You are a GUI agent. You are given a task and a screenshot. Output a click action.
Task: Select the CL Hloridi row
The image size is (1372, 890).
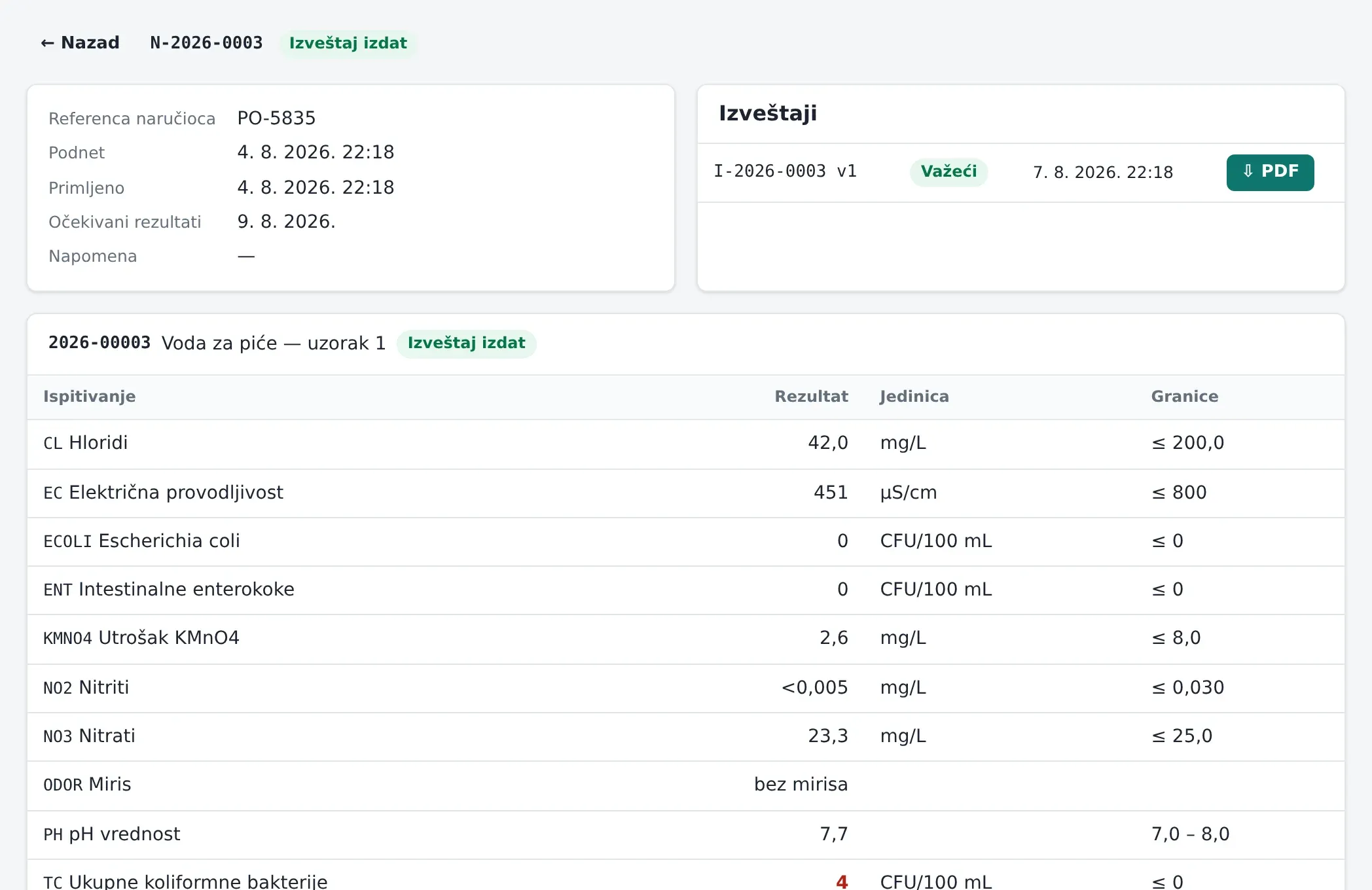coord(686,444)
